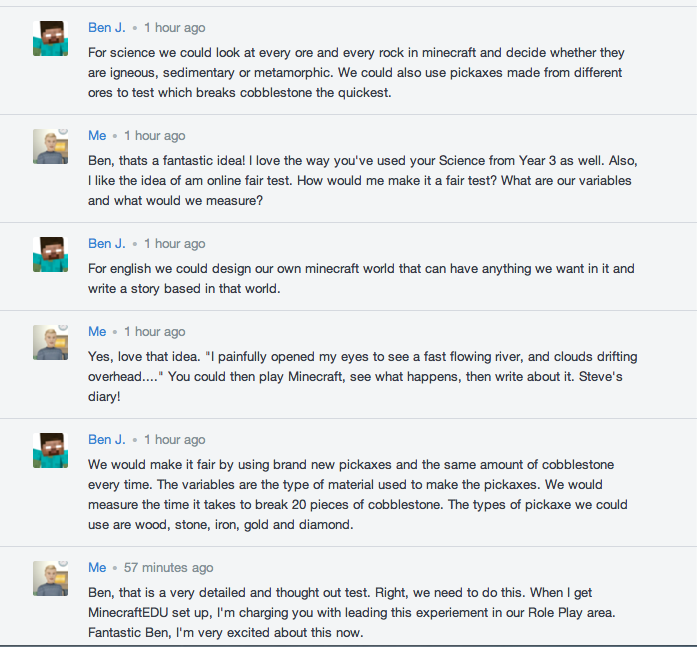
Task: Open the Me link on 57 minutes ago reply
Action: (97, 567)
